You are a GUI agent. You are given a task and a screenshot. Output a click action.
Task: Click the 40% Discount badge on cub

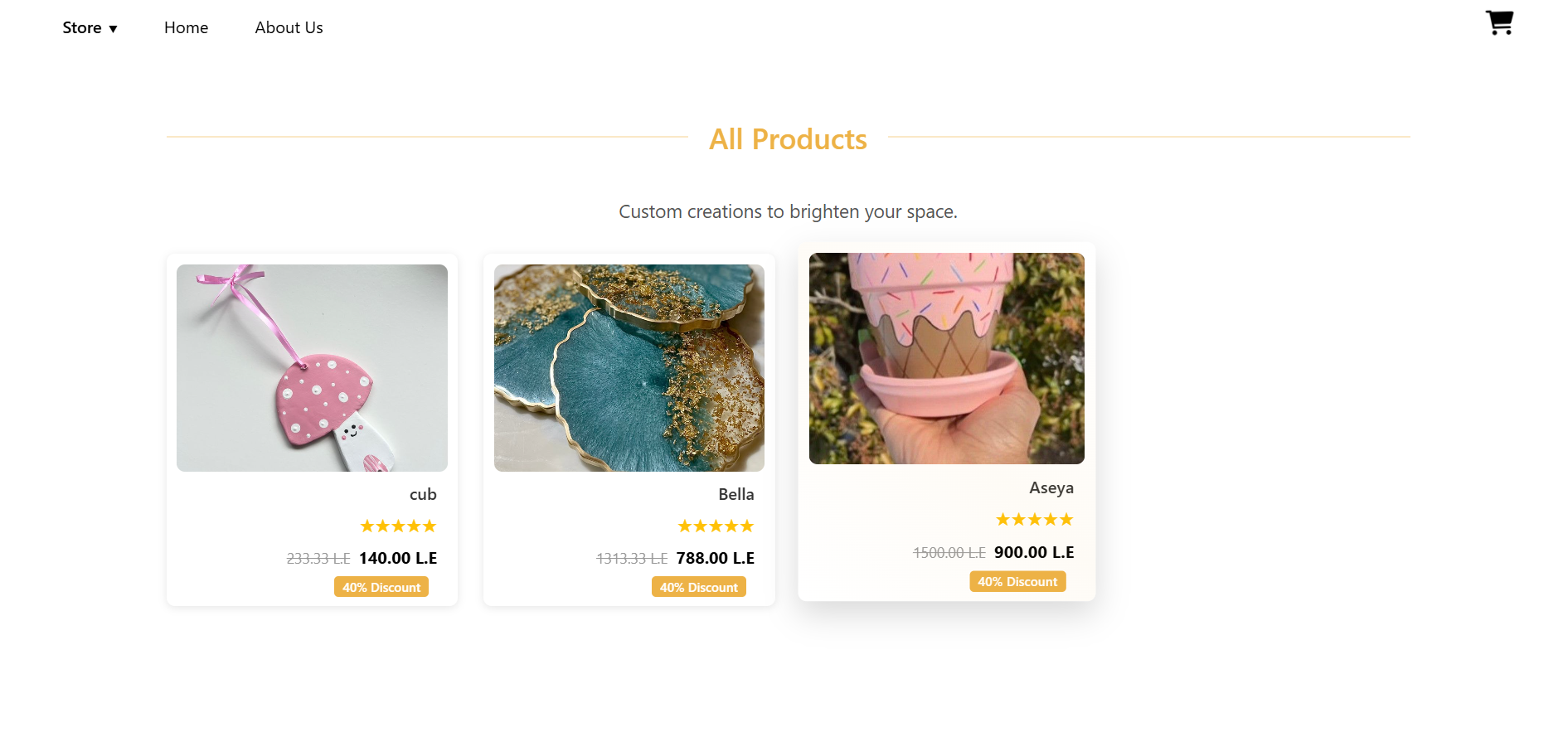pyautogui.click(x=381, y=587)
